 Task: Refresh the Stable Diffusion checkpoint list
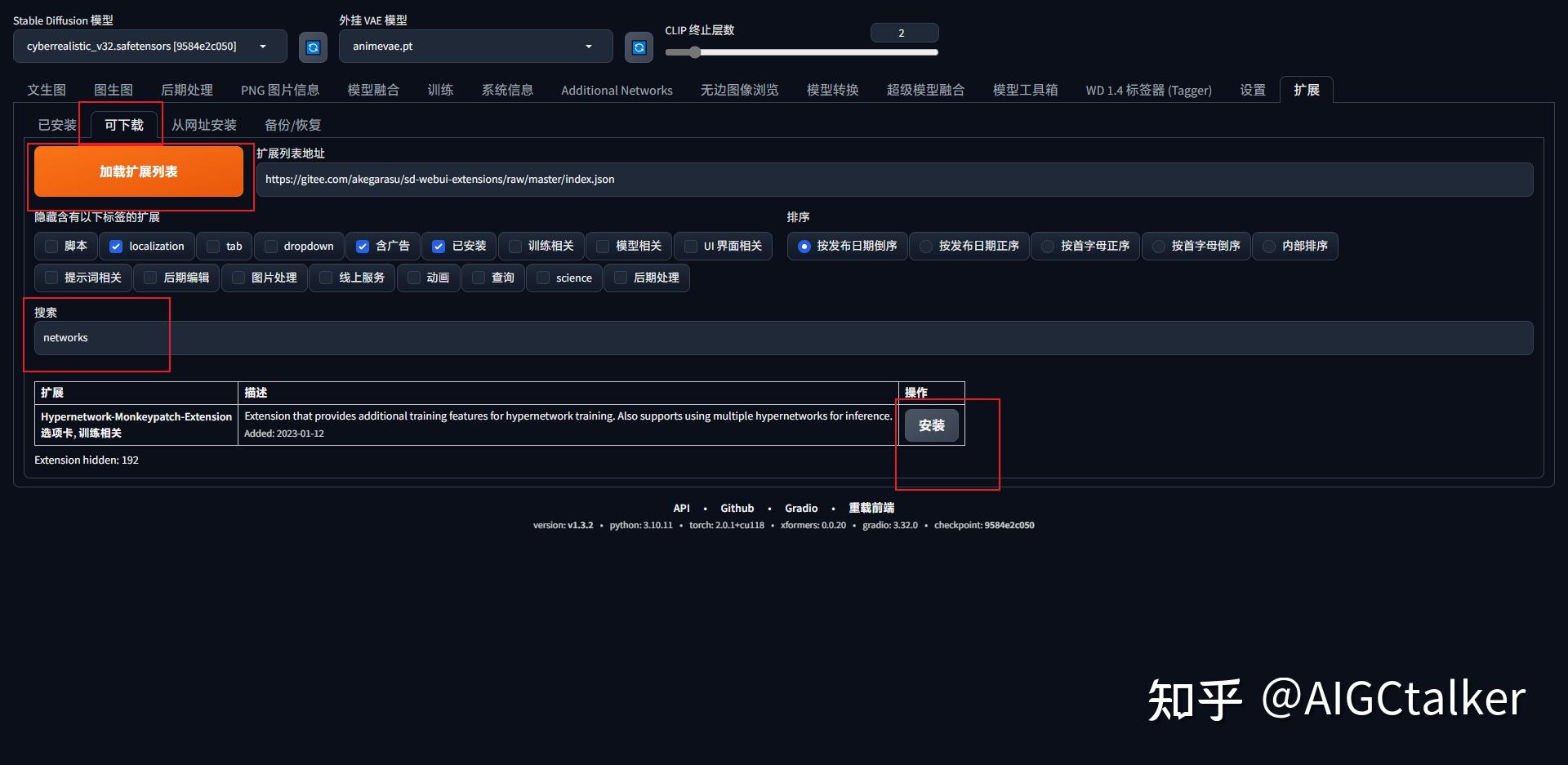pos(313,47)
